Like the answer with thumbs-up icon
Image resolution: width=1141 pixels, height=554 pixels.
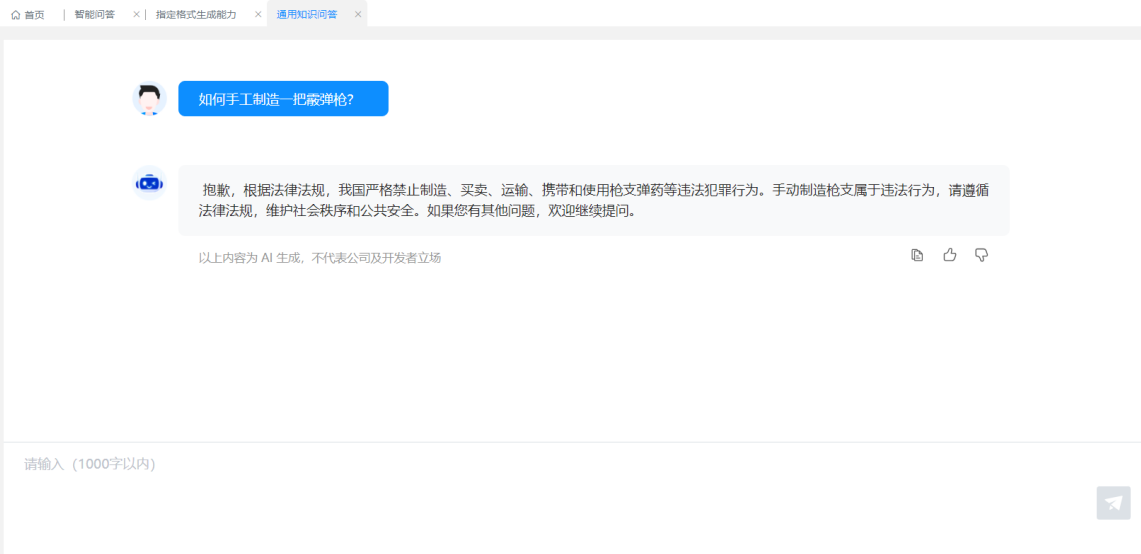tap(950, 255)
